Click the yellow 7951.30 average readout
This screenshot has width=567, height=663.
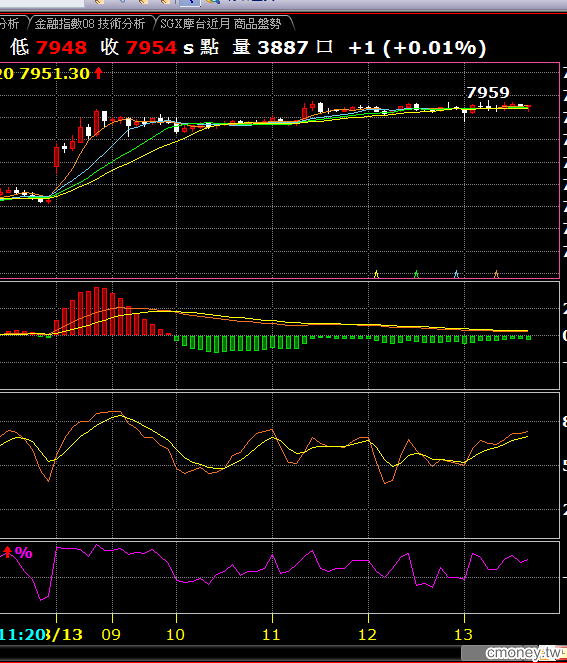click(x=55, y=74)
